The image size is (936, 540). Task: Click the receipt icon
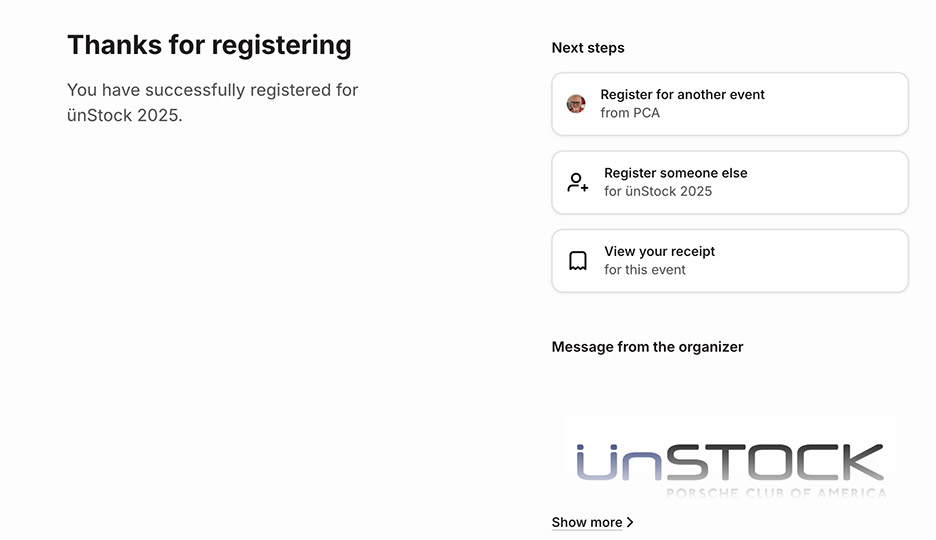pos(578,261)
